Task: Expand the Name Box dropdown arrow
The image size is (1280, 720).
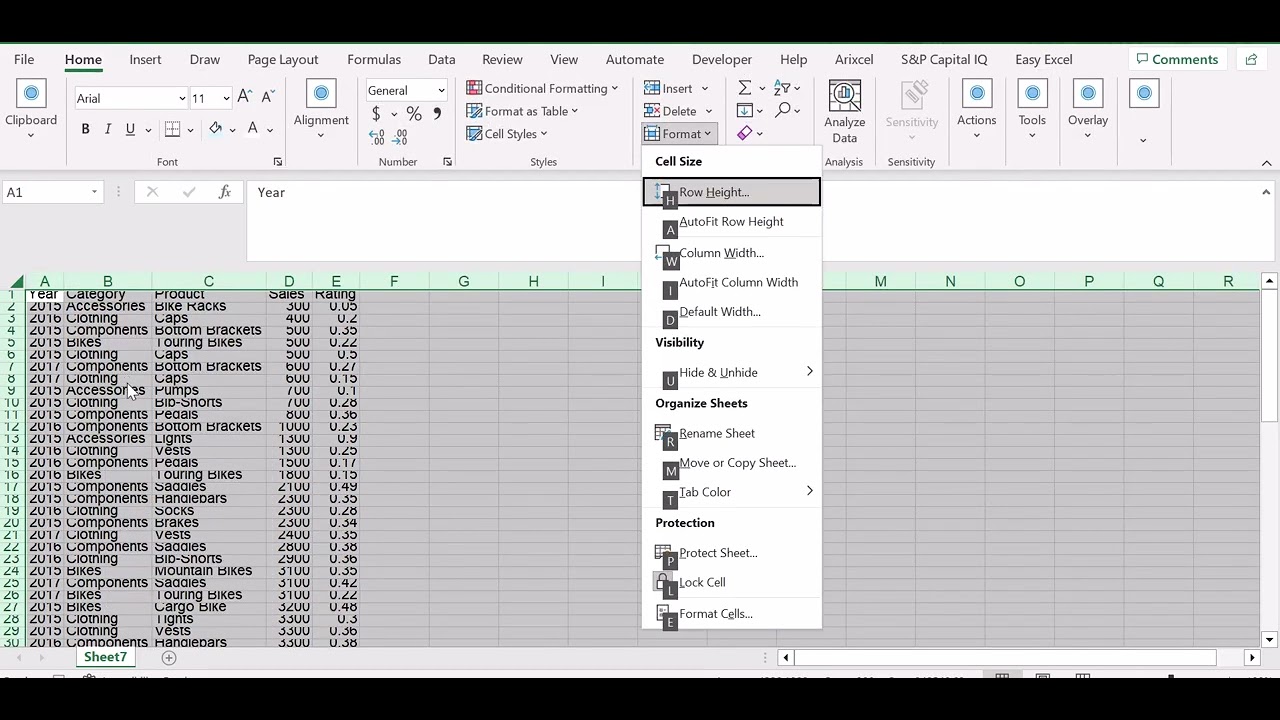Action: (94, 192)
